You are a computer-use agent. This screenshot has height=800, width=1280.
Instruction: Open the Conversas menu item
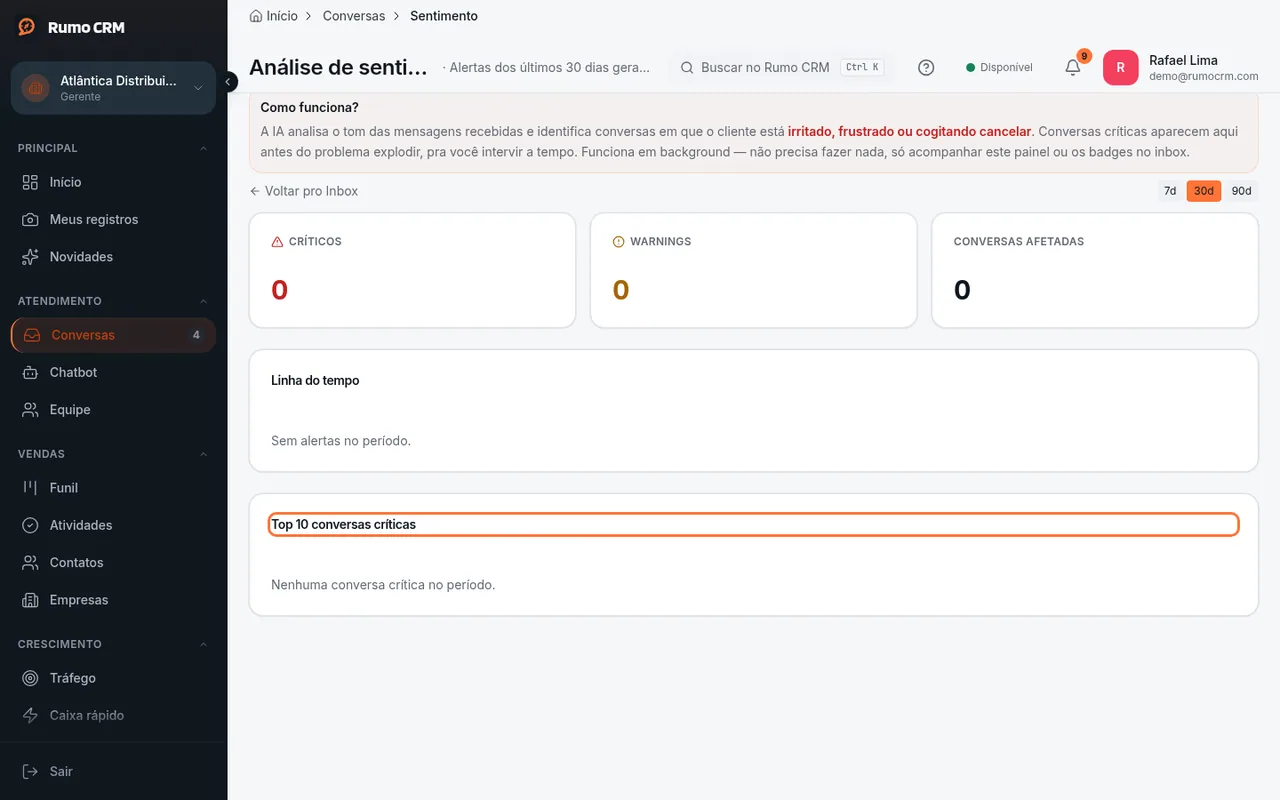tap(113, 335)
